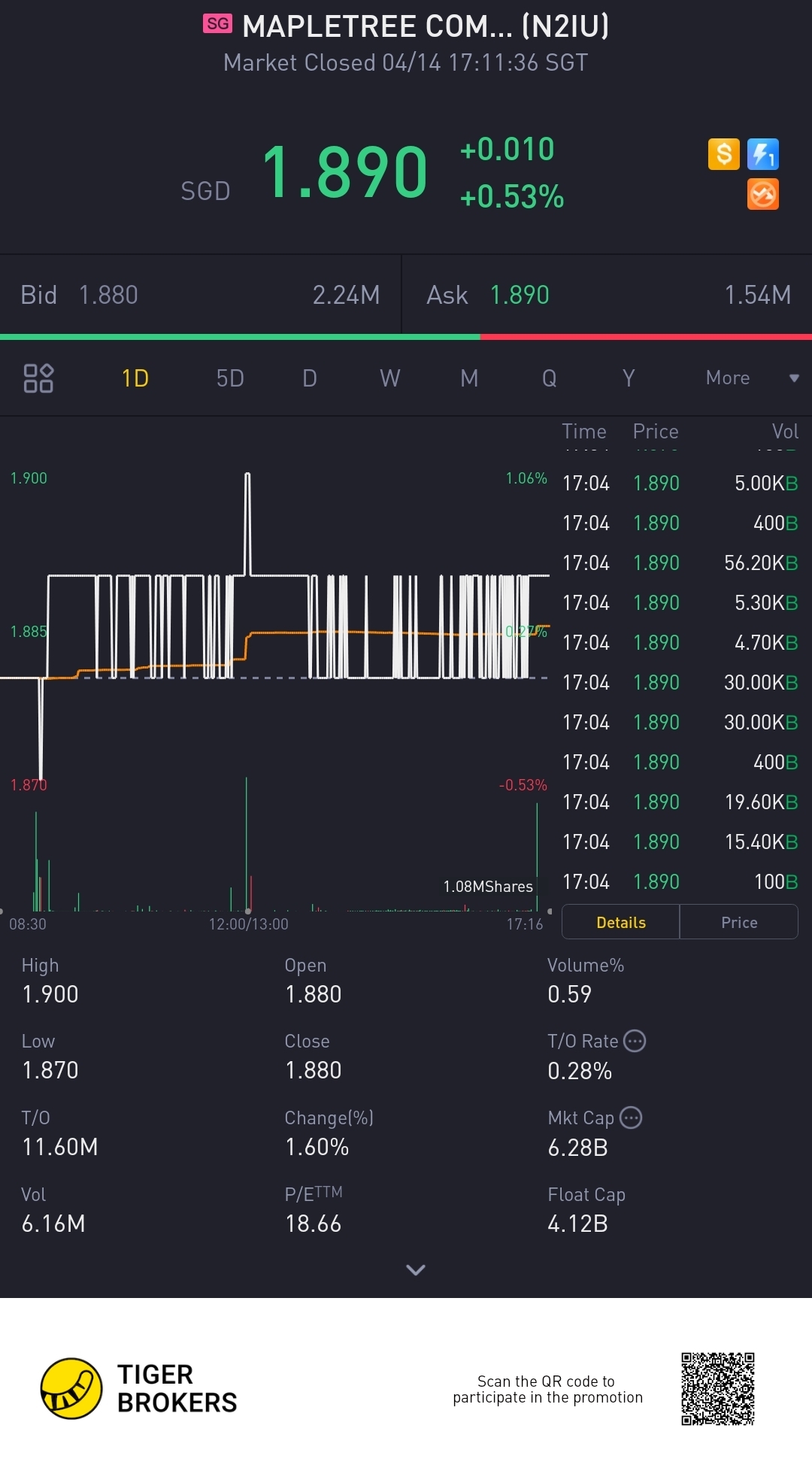Select the 1D chart period

[x=135, y=378]
